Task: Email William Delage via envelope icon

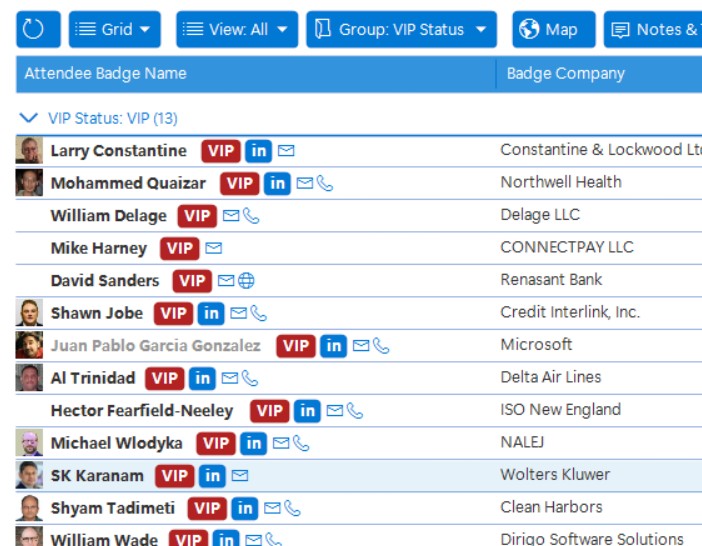Action: tap(231, 216)
